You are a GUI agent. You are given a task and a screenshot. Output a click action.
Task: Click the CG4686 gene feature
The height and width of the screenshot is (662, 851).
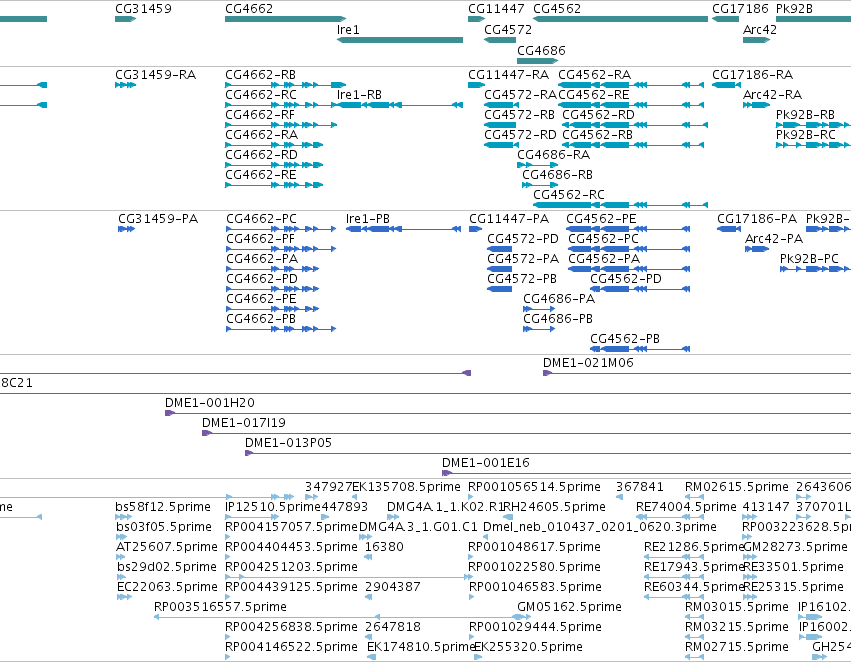(537, 60)
